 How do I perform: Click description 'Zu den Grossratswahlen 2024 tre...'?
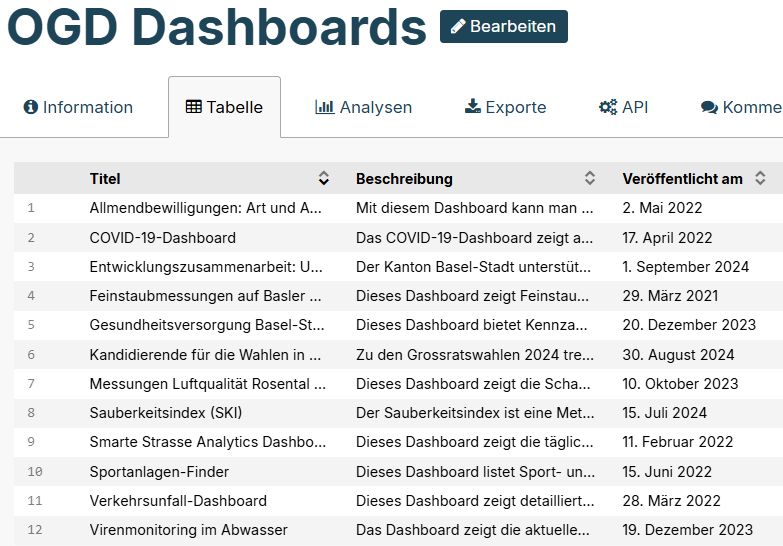475,355
